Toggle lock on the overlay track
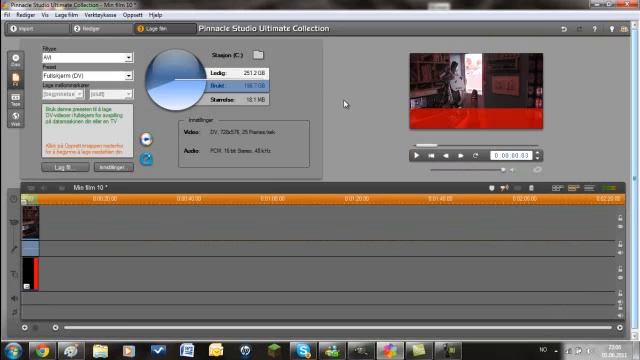The height and width of the screenshot is (360, 640). [x=620, y=269]
